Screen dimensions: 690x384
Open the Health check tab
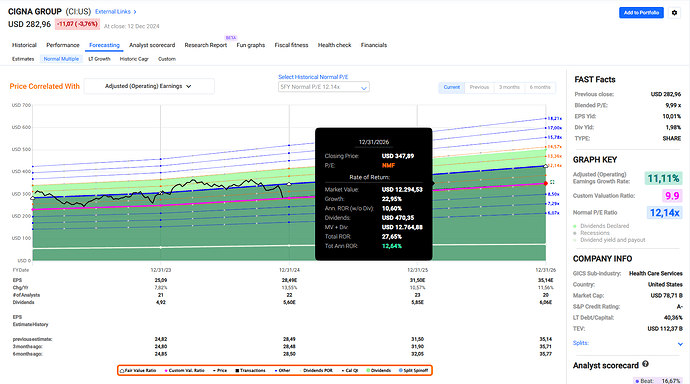point(334,45)
